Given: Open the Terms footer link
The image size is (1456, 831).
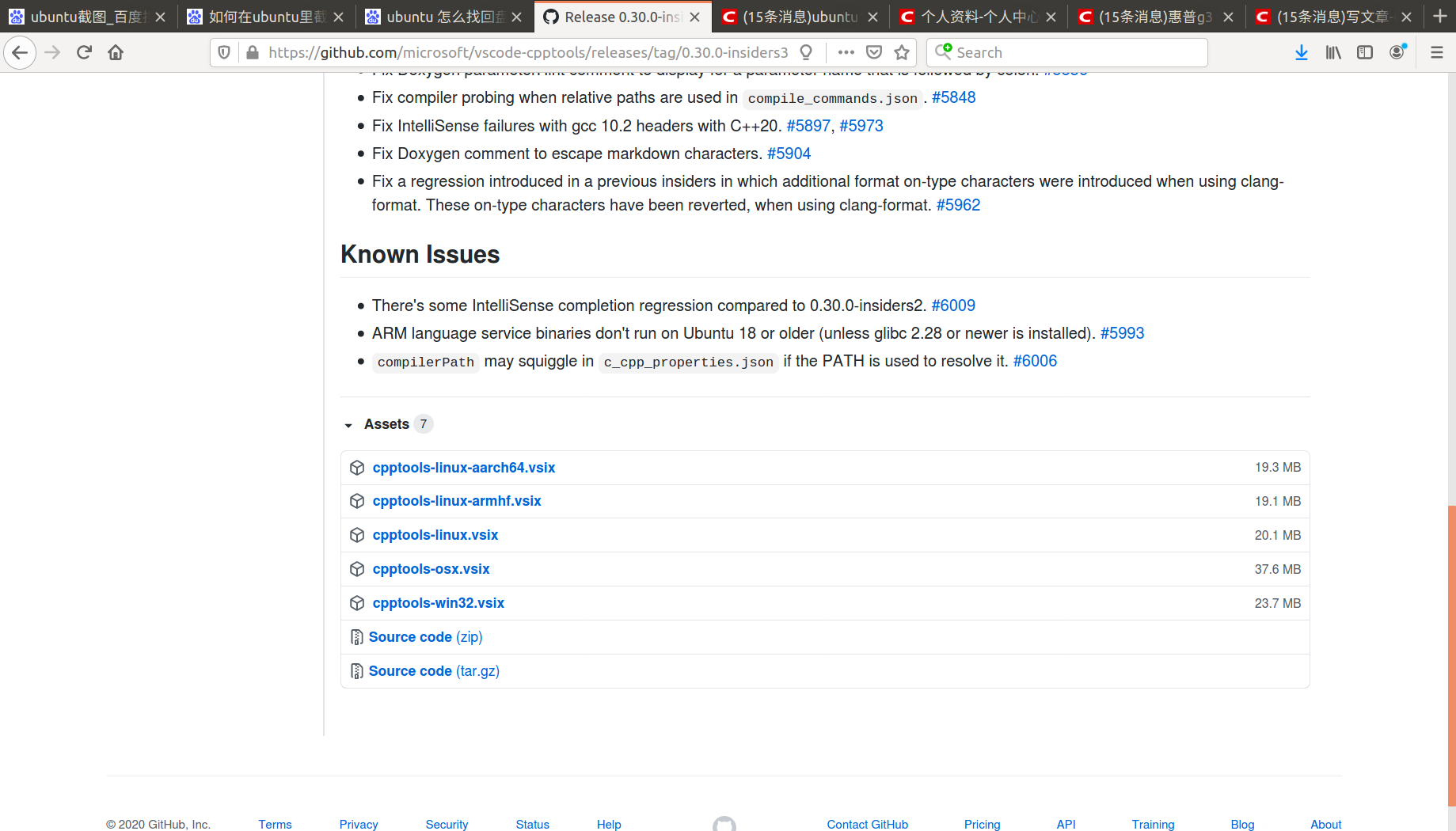Looking at the screenshot, I should 275,824.
